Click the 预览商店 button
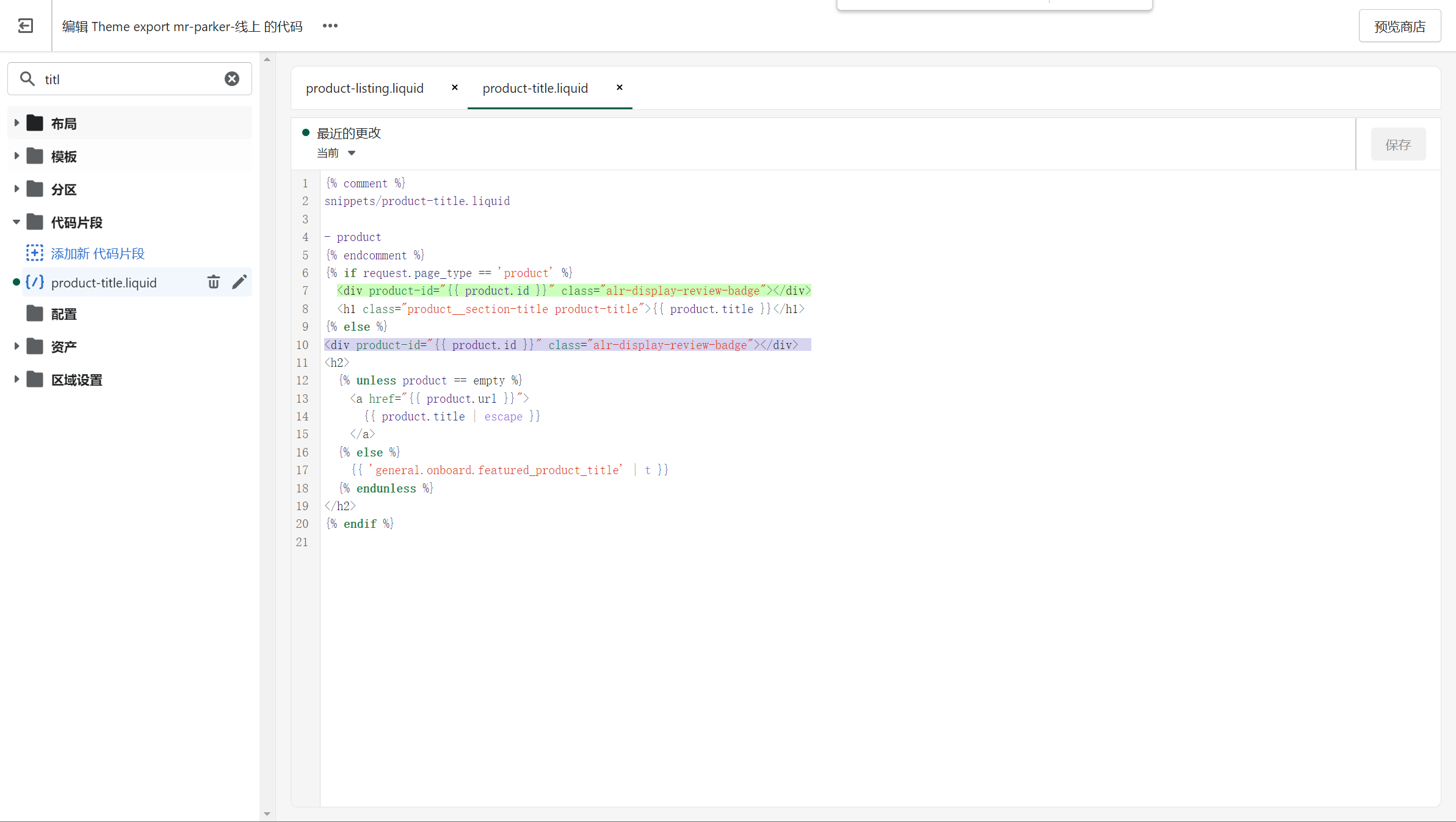This screenshot has height=822, width=1456. point(1400,26)
